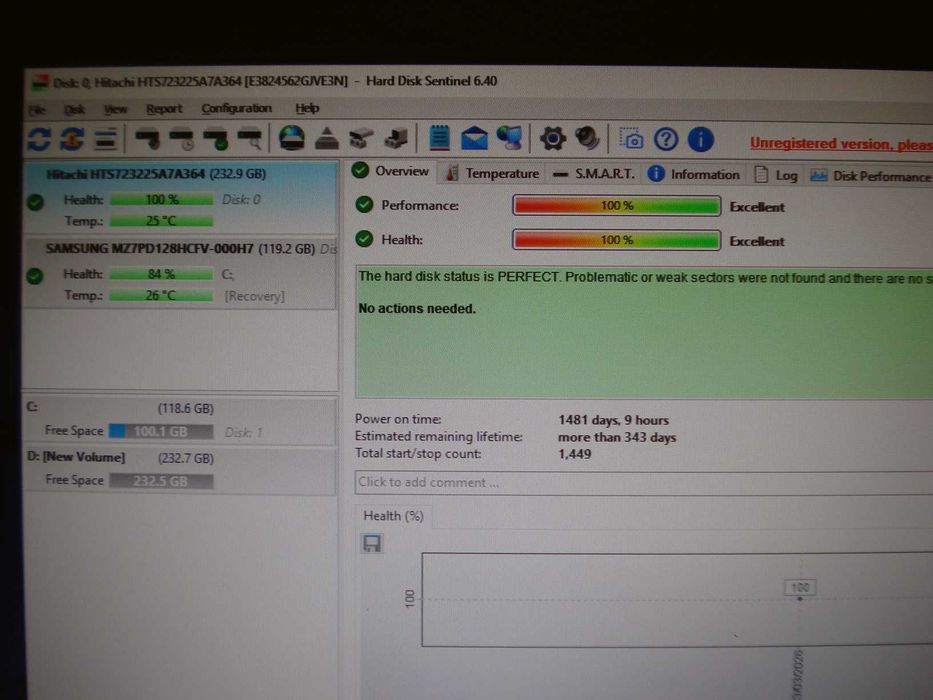Click the Samsung 26 °C temperature bar

[161, 295]
